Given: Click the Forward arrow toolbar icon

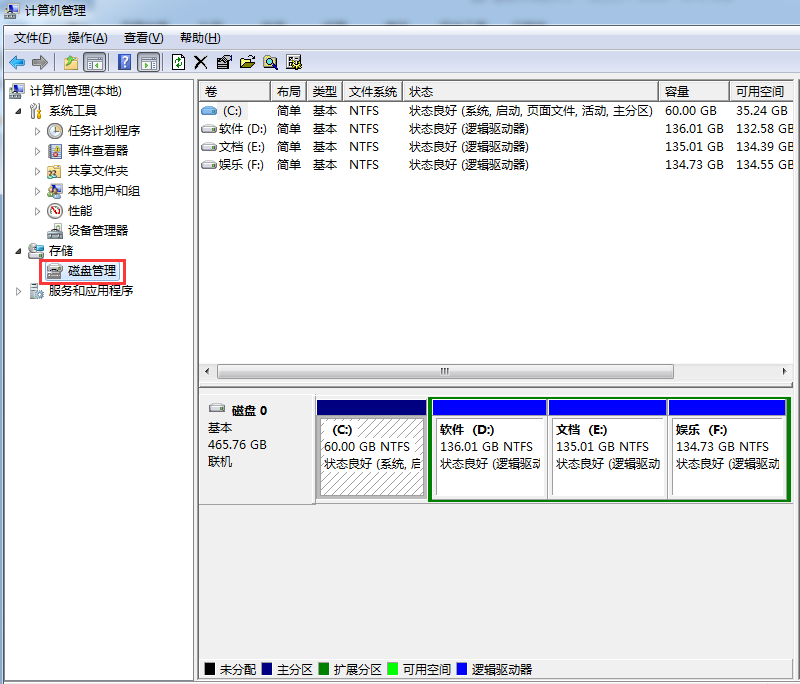Looking at the screenshot, I should tap(40, 62).
